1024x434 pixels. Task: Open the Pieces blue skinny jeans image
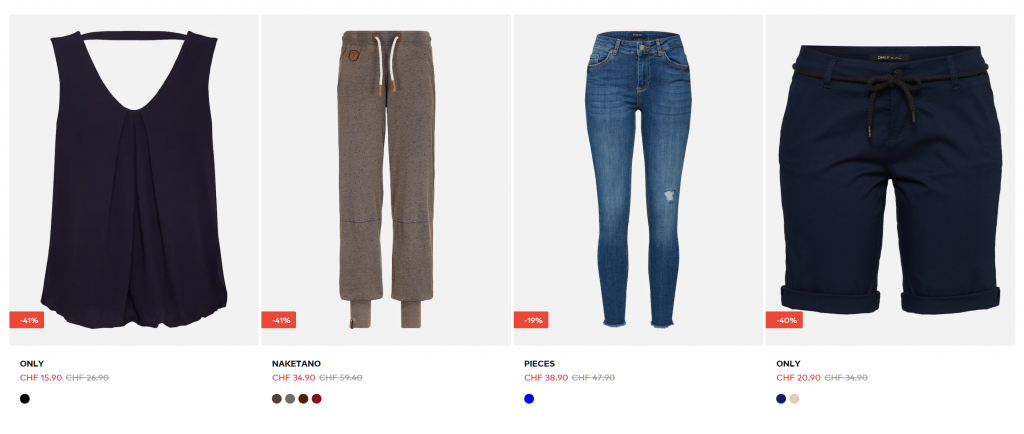point(638,180)
